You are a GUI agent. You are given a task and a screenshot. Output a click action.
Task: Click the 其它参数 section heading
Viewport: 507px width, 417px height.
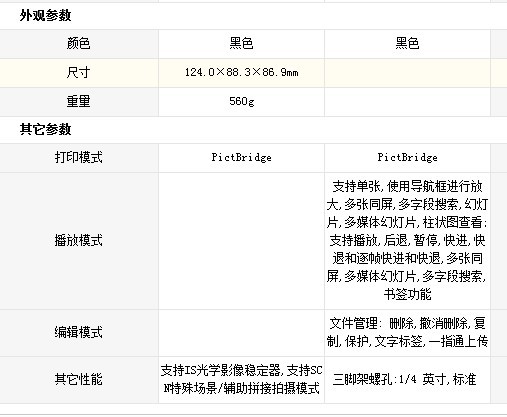45,129
